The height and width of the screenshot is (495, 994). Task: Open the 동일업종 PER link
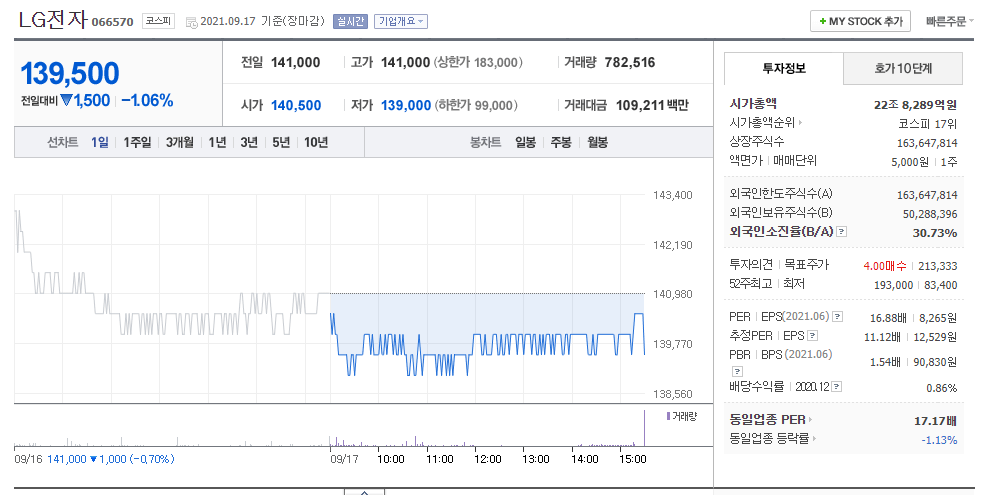pyautogui.click(x=768, y=420)
